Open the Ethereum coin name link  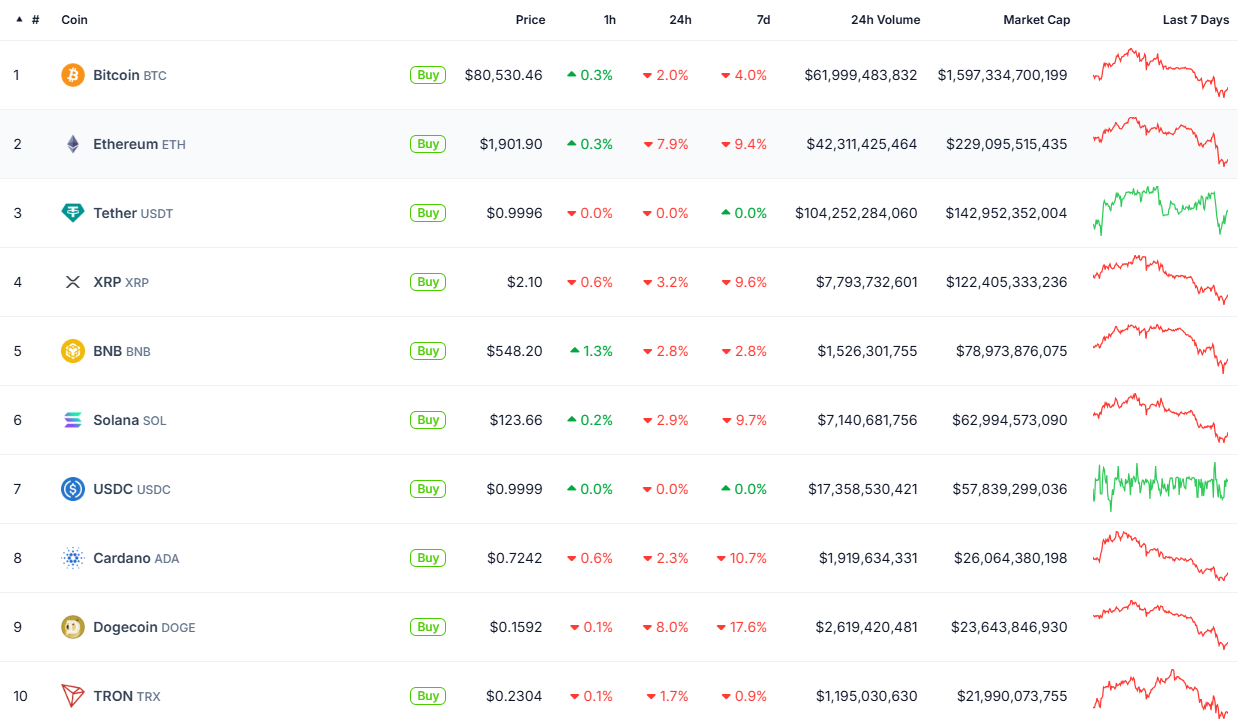tap(125, 144)
